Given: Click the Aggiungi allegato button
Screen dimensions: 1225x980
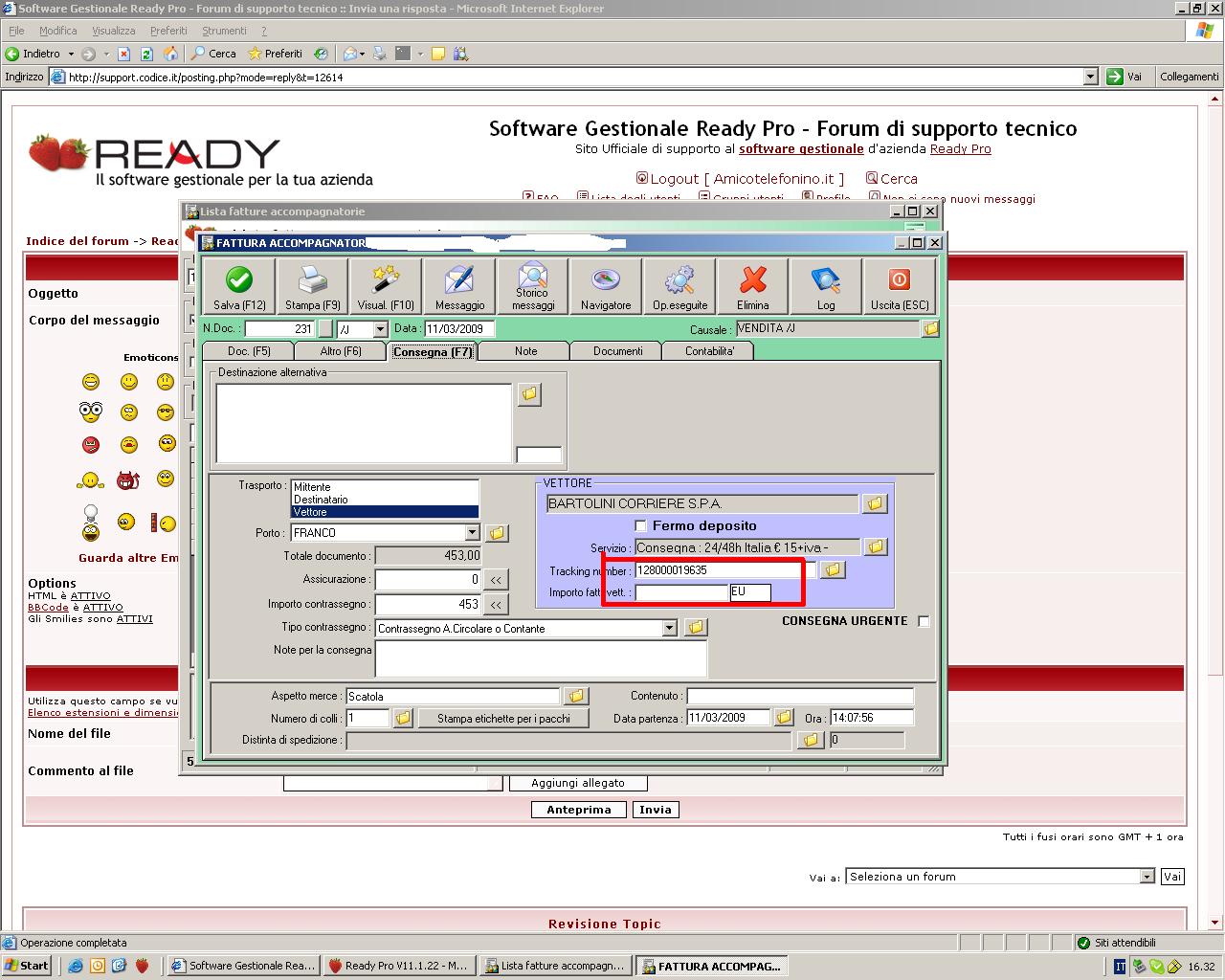Looking at the screenshot, I should point(578,783).
